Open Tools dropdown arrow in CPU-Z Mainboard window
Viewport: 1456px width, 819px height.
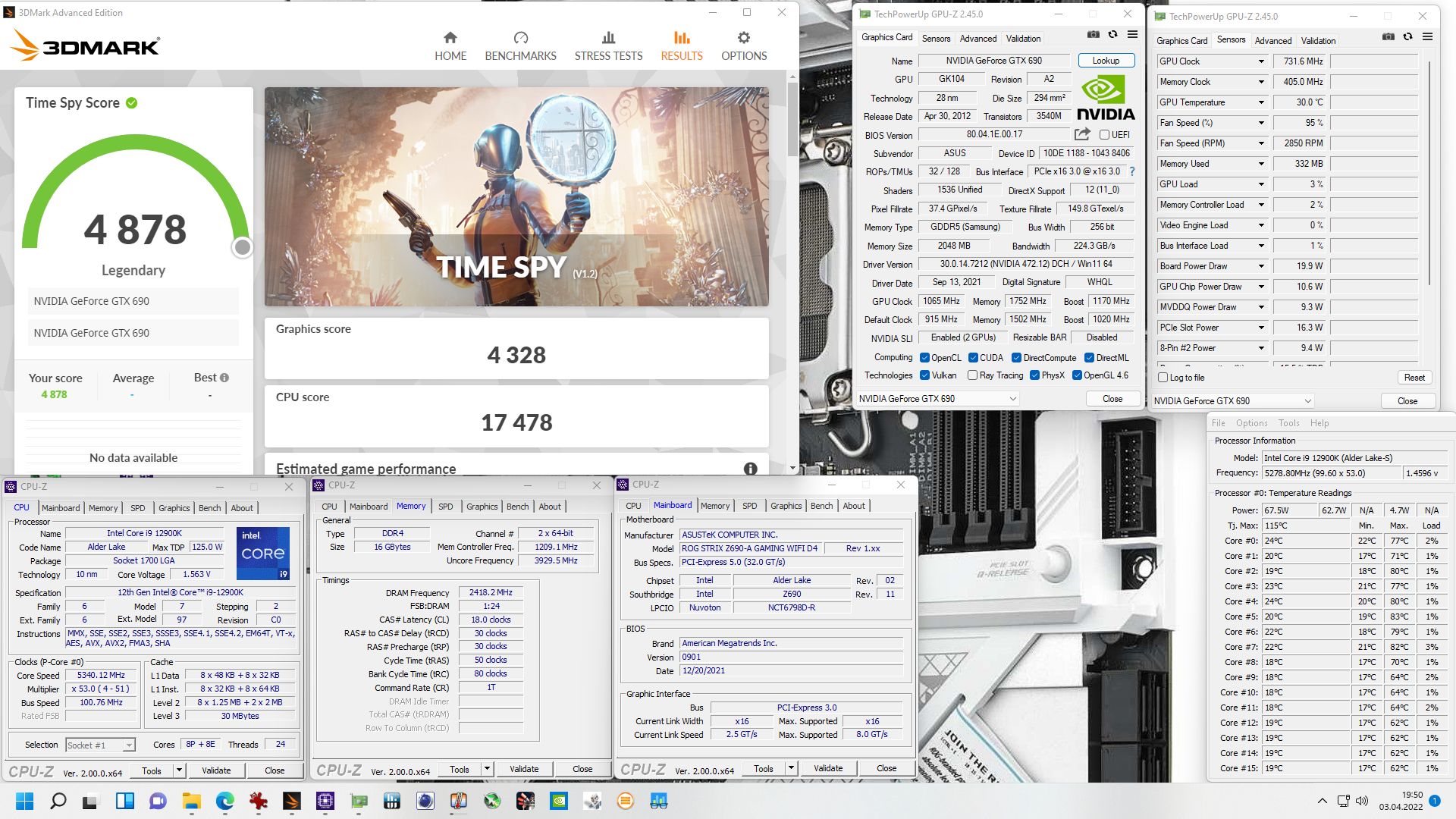pos(791,769)
